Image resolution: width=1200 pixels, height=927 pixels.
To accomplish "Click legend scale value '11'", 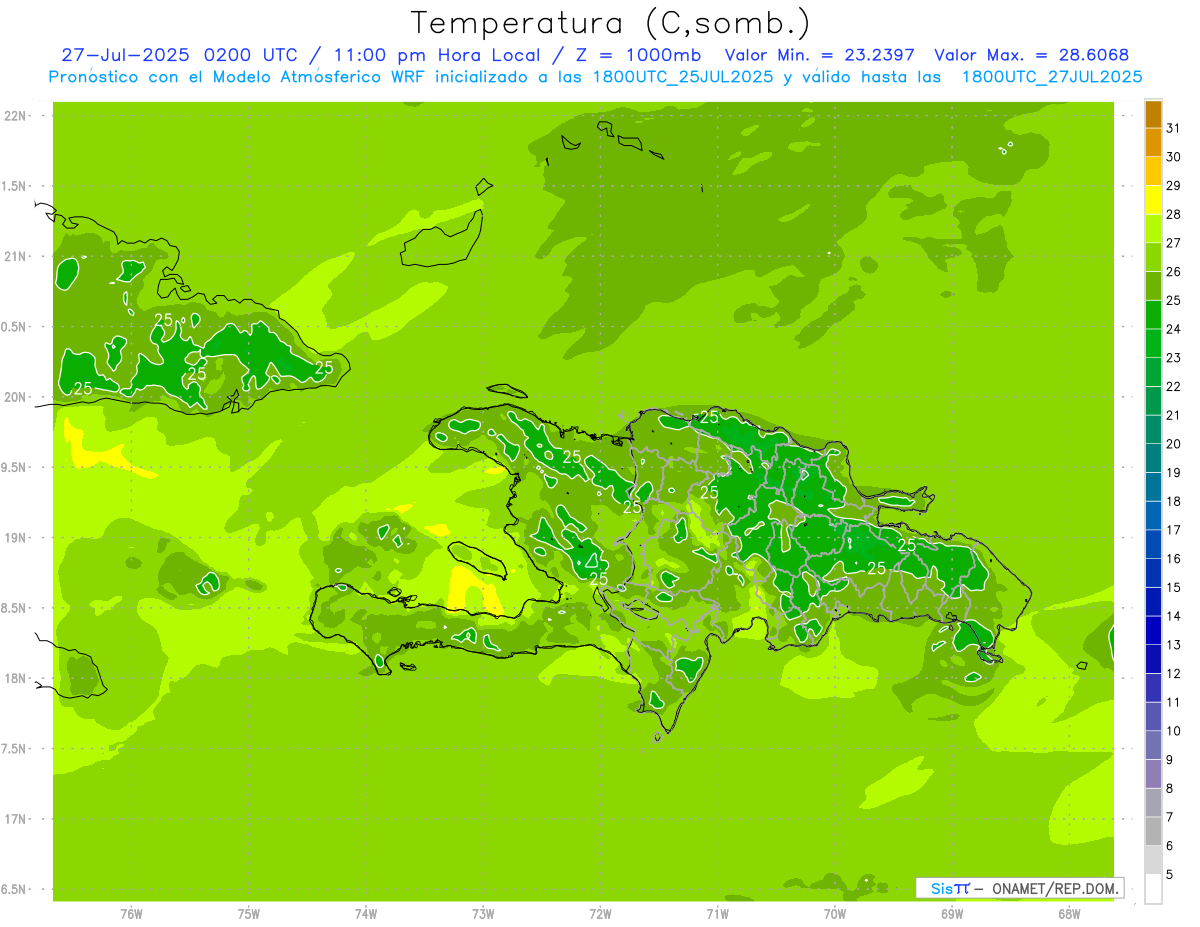I will pos(1173,702).
